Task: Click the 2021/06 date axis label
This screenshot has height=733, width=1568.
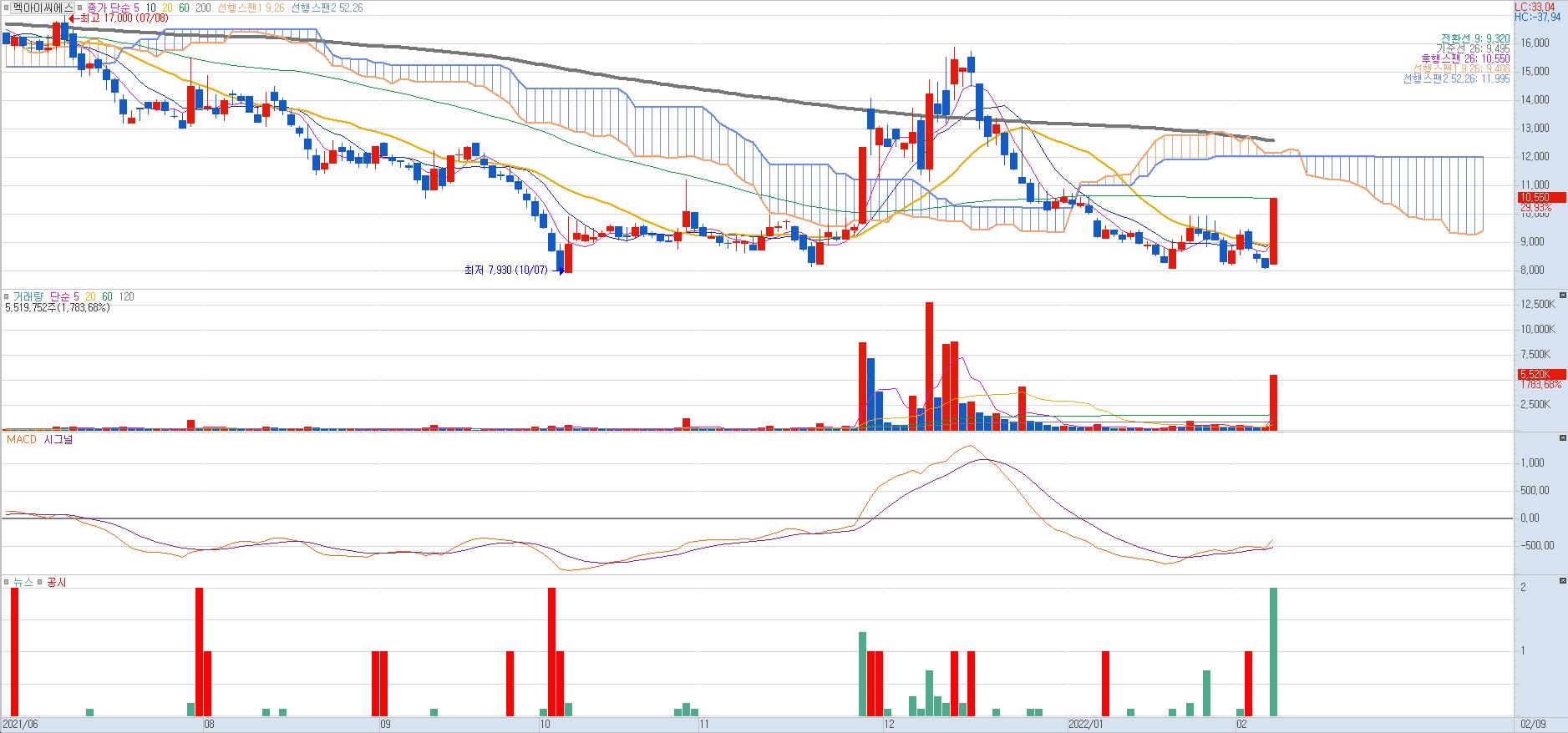Action: click(21, 725)
